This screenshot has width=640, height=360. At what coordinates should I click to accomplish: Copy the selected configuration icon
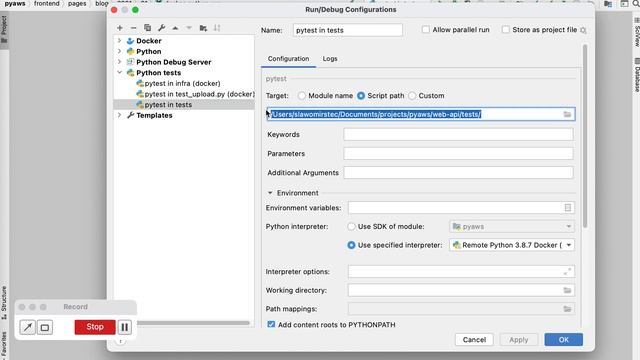coord(147,28)
